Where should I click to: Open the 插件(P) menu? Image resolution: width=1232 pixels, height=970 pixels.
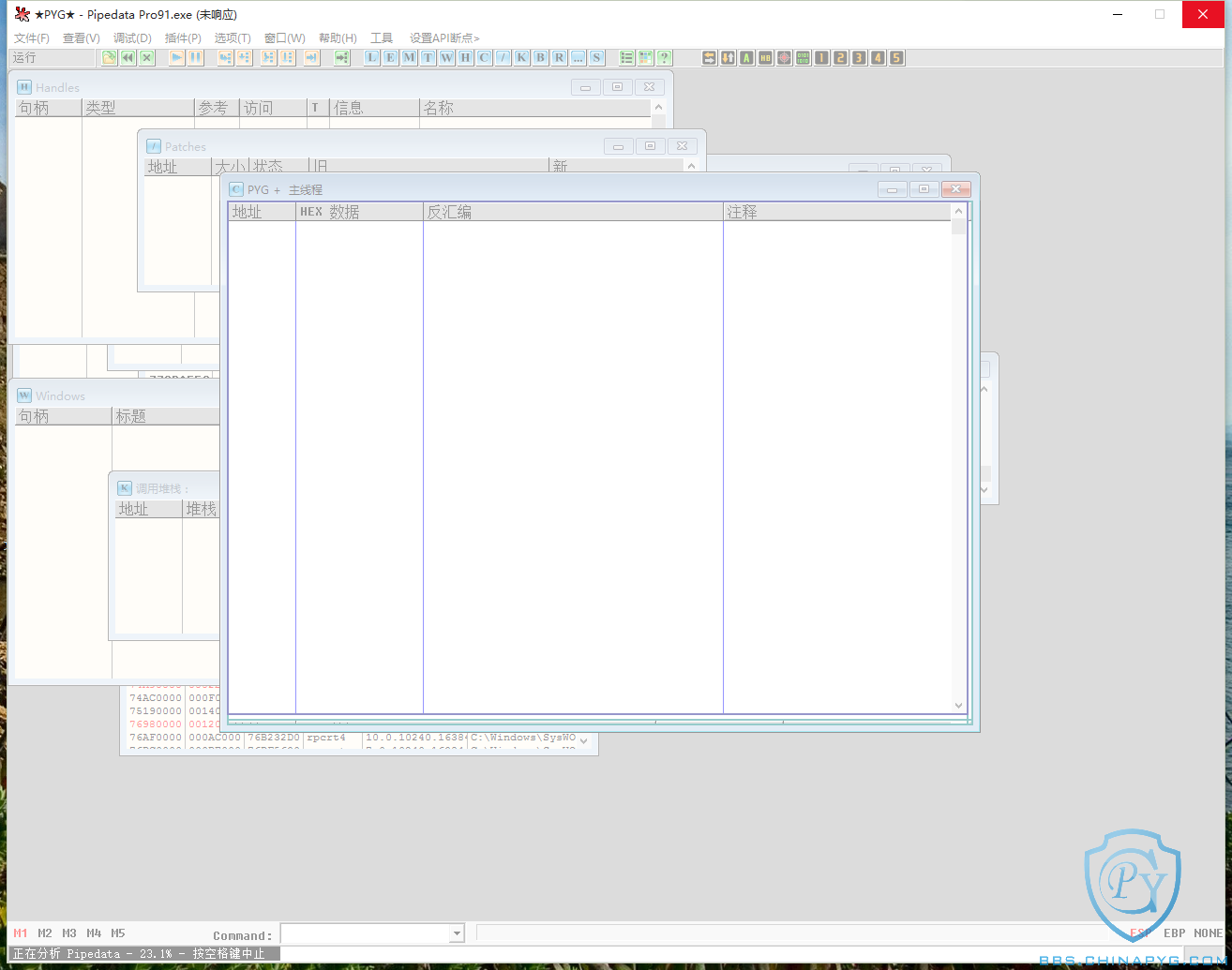point(183,38)
